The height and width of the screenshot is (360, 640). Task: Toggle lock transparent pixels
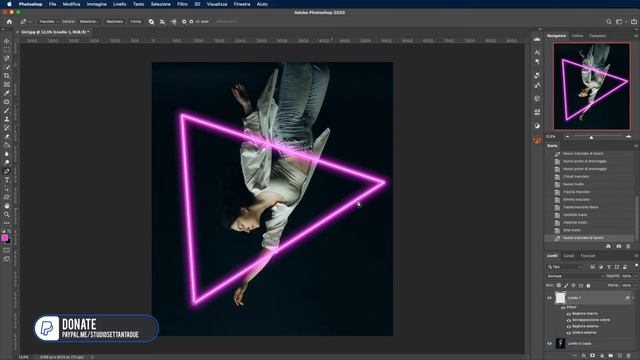click(559, 285)
